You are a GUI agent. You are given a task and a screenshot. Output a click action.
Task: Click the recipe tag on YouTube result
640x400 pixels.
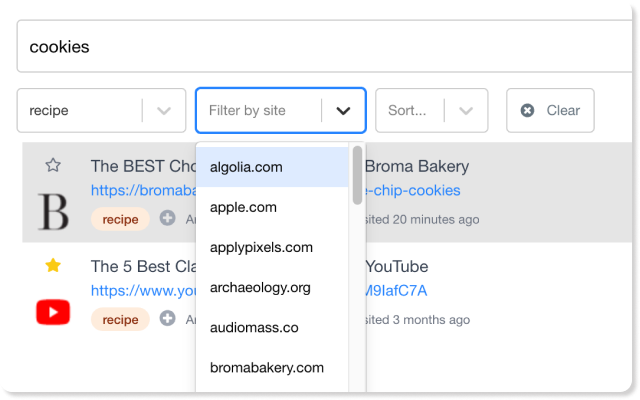[120, 319]
